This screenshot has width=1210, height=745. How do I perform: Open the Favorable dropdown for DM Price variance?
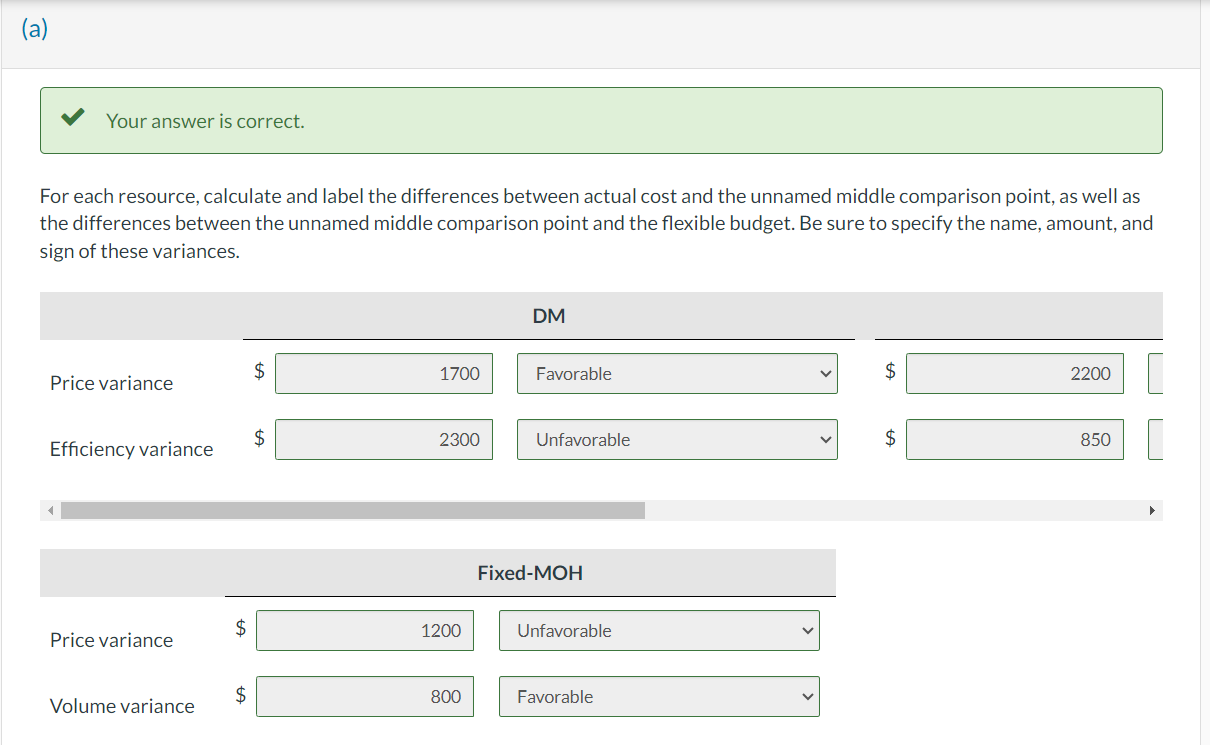(x=677, y=373)
